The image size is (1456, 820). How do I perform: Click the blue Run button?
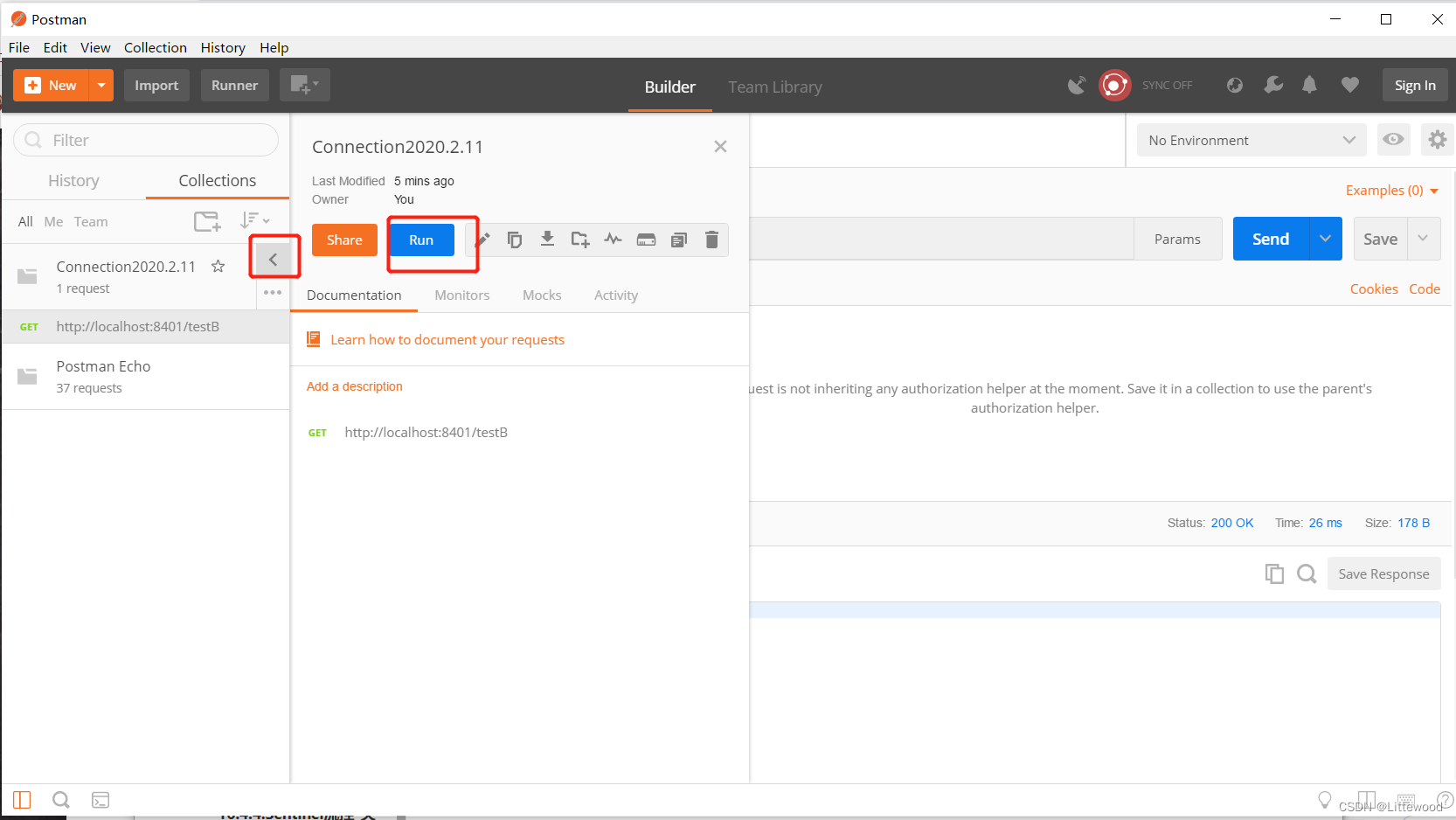click(x=421, y=240)
